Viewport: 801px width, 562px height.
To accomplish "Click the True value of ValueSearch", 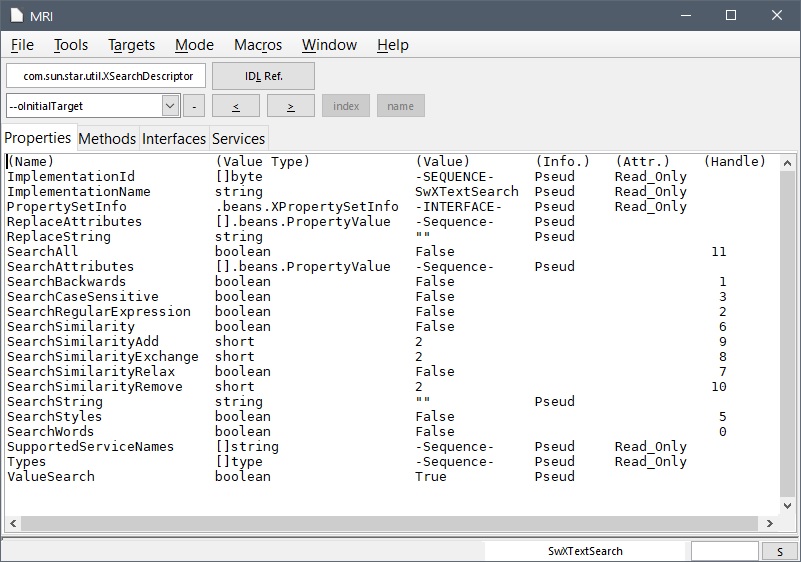I will coord(431,476).
